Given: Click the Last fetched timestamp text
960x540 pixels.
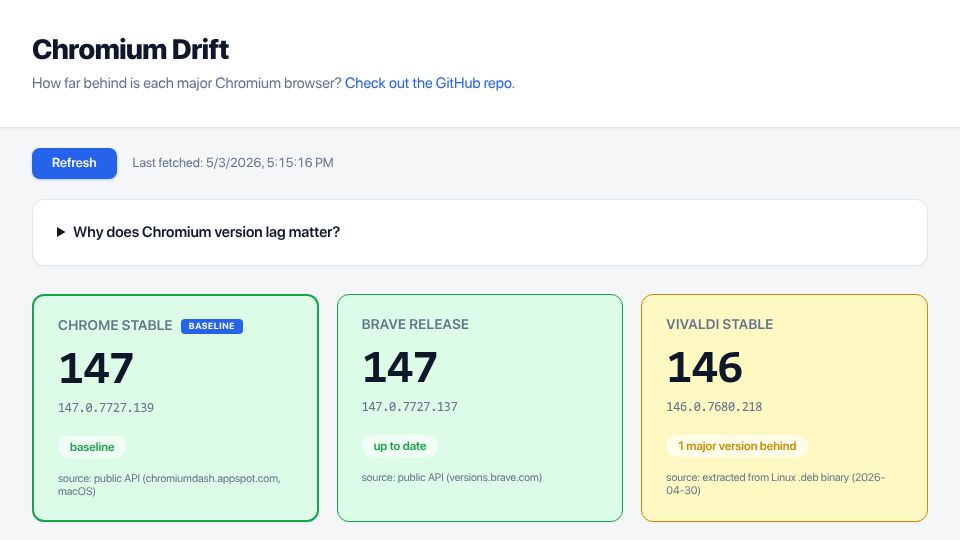Looking at the screenshot, I should [x=233, y=163].
